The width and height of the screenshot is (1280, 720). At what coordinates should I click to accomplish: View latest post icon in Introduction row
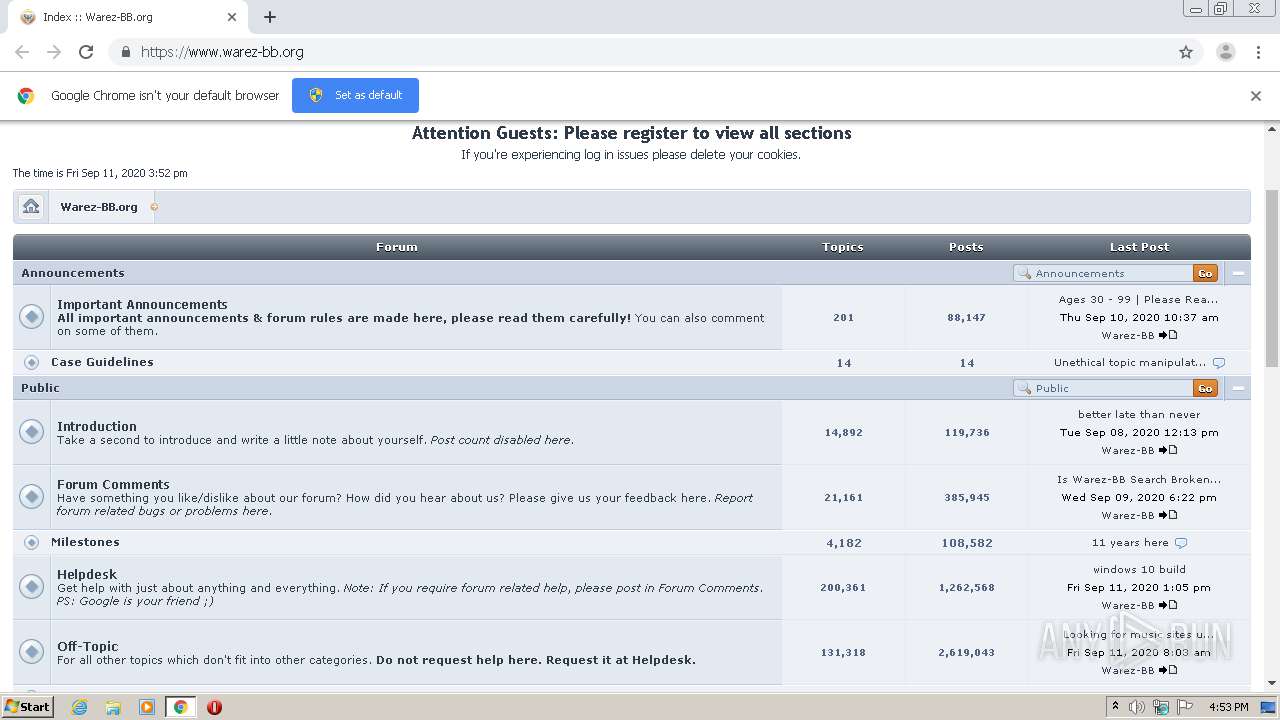coord(1168,450)
